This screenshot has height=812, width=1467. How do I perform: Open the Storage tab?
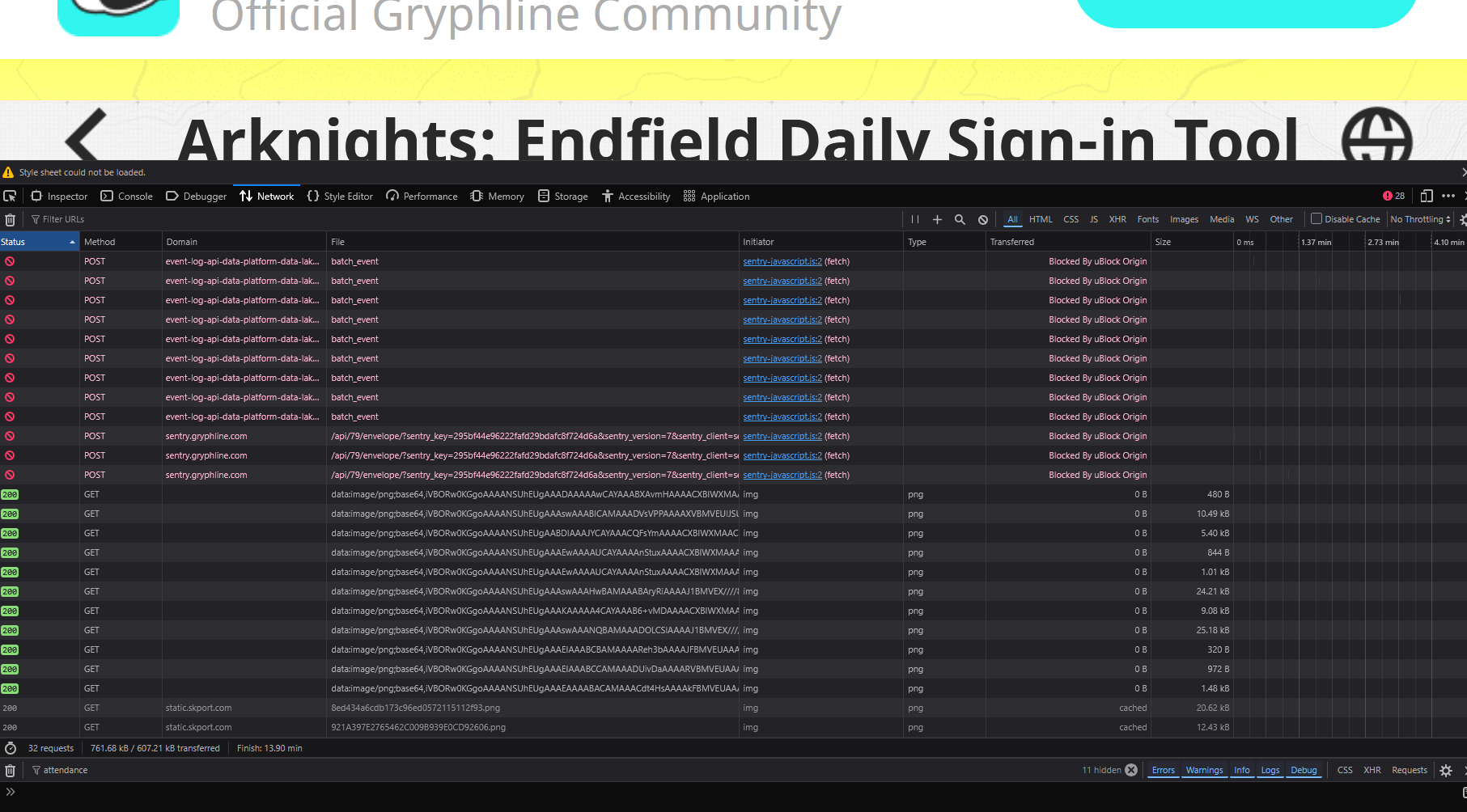tap(563, 196)
